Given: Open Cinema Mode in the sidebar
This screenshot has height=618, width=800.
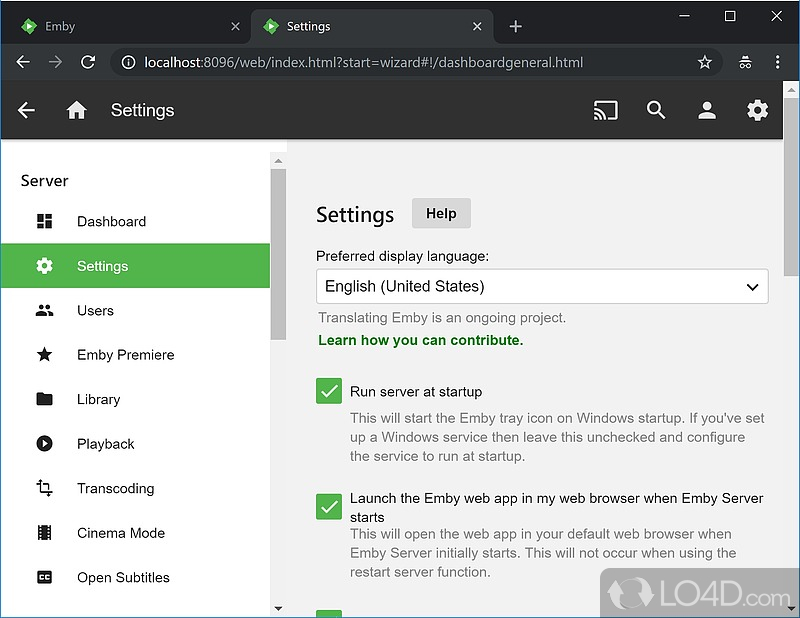Looking at the screenshot, I should [x=135, y=532].
